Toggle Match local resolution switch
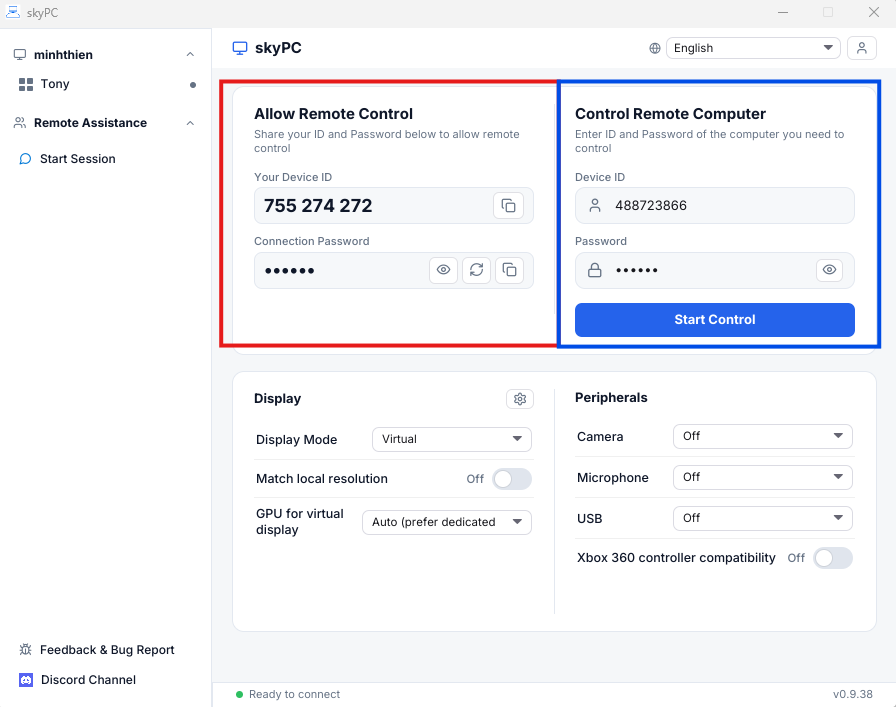Screen dimensions: 896x707 point(512,479)
